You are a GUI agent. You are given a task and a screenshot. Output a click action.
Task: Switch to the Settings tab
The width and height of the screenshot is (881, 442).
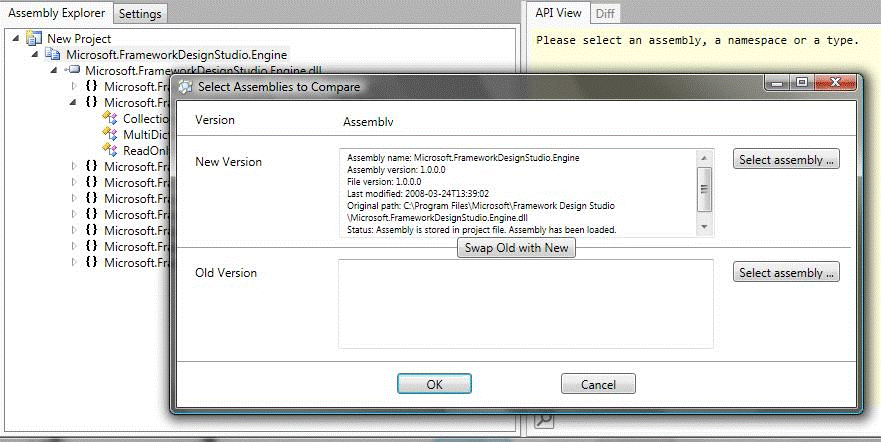pos(138,13)
